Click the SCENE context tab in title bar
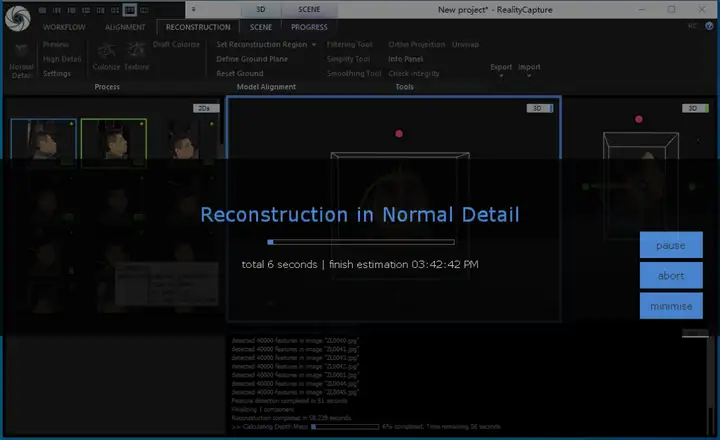Image resolution: width=720 pixels, height=440 pixels. tap(309, 9)
